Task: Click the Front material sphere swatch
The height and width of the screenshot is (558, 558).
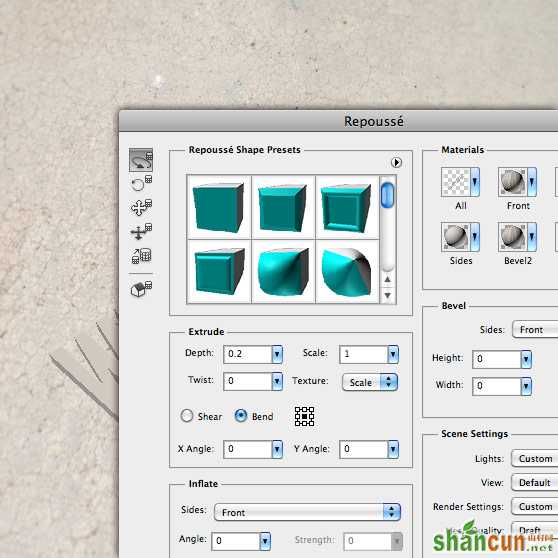Action: tap(512, 182)
